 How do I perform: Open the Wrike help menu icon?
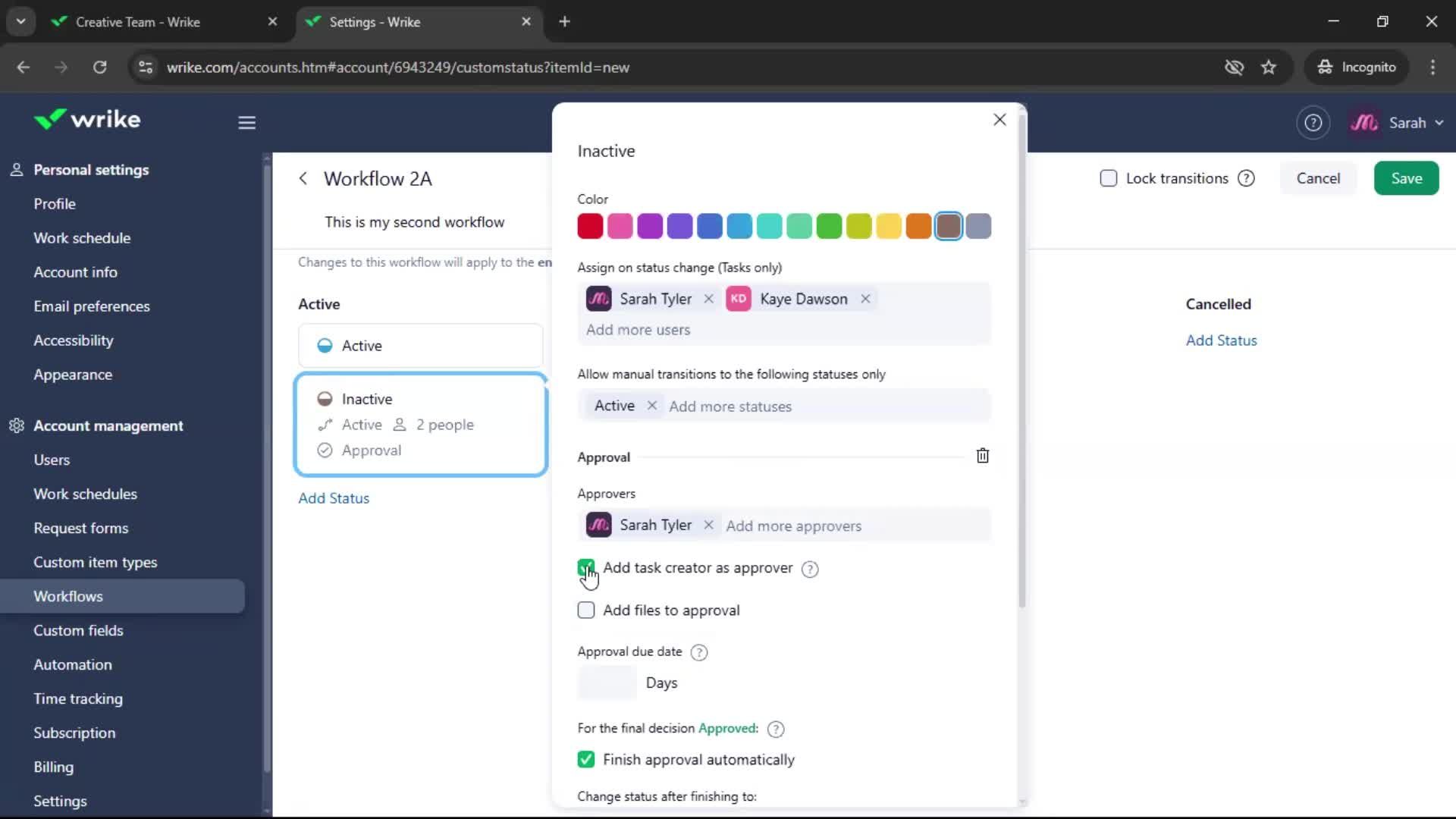click(1313, 123)
